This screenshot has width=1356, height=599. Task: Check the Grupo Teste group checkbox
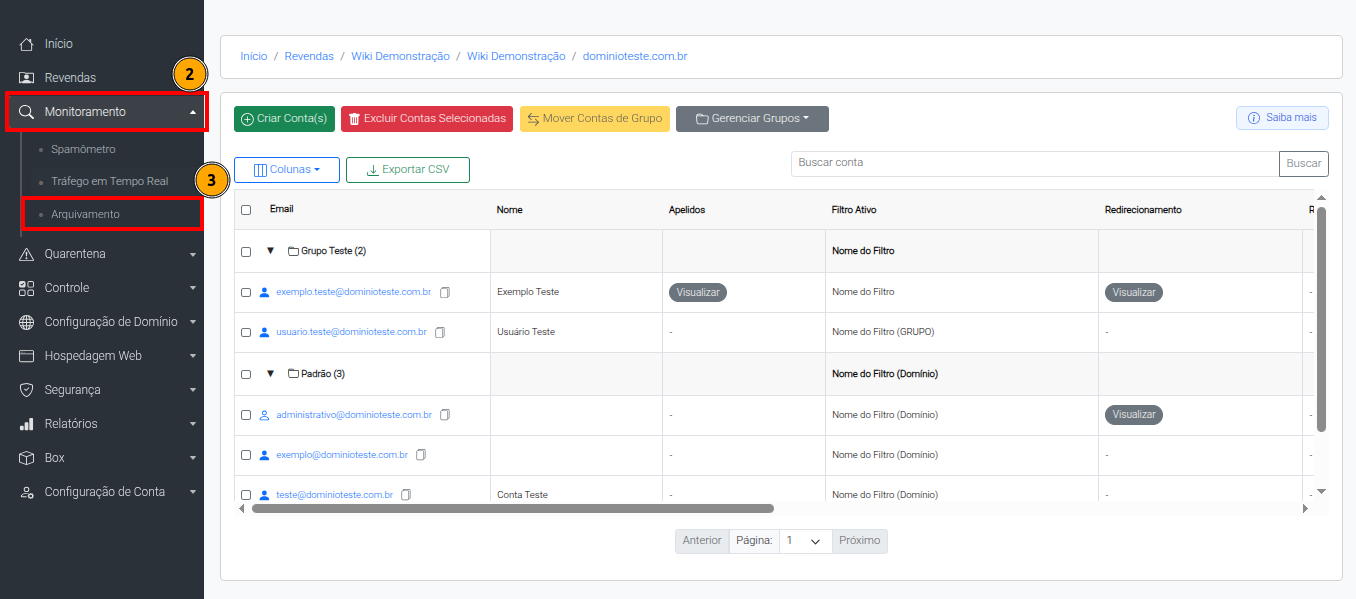click(246, 252)
